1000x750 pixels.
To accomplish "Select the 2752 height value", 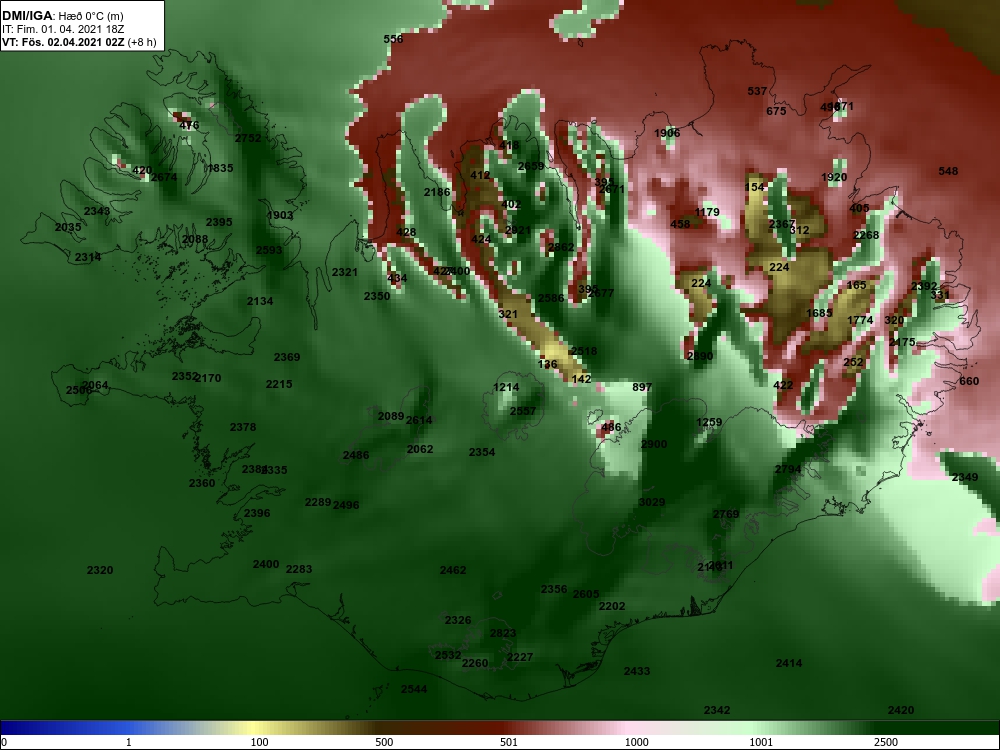I will tap(248, 138).
